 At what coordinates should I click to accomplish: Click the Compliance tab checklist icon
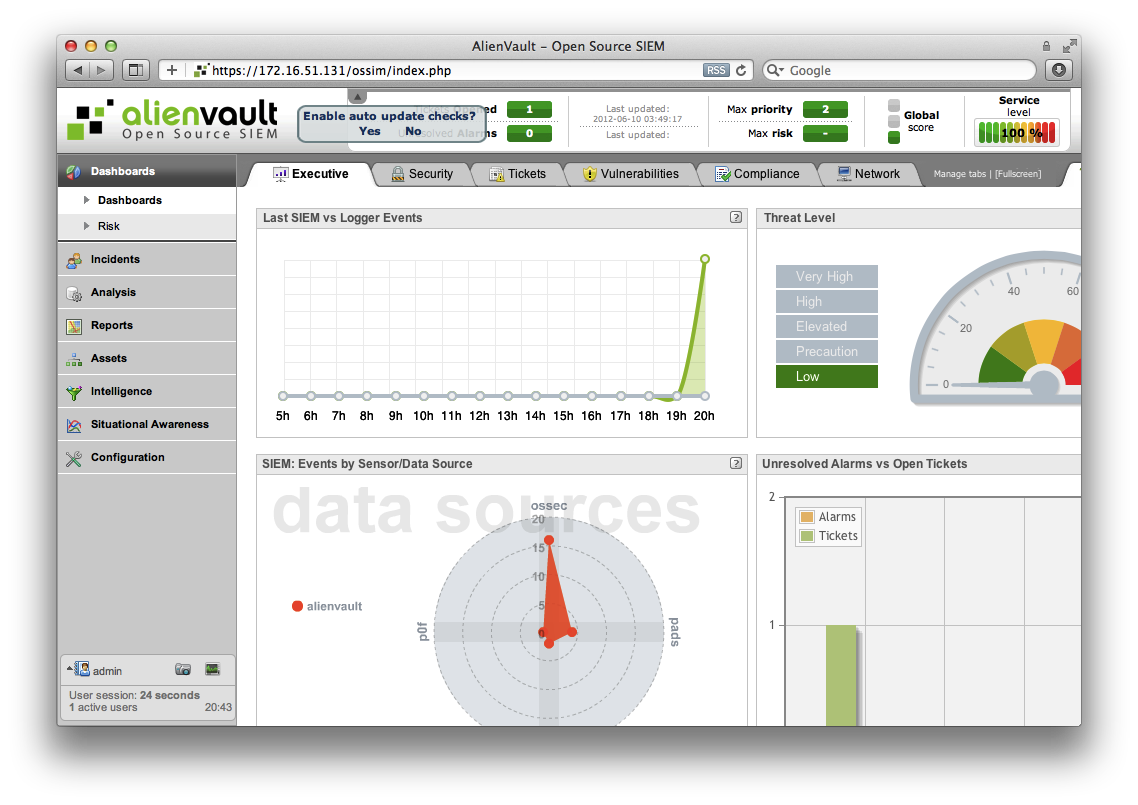[723, 174]
